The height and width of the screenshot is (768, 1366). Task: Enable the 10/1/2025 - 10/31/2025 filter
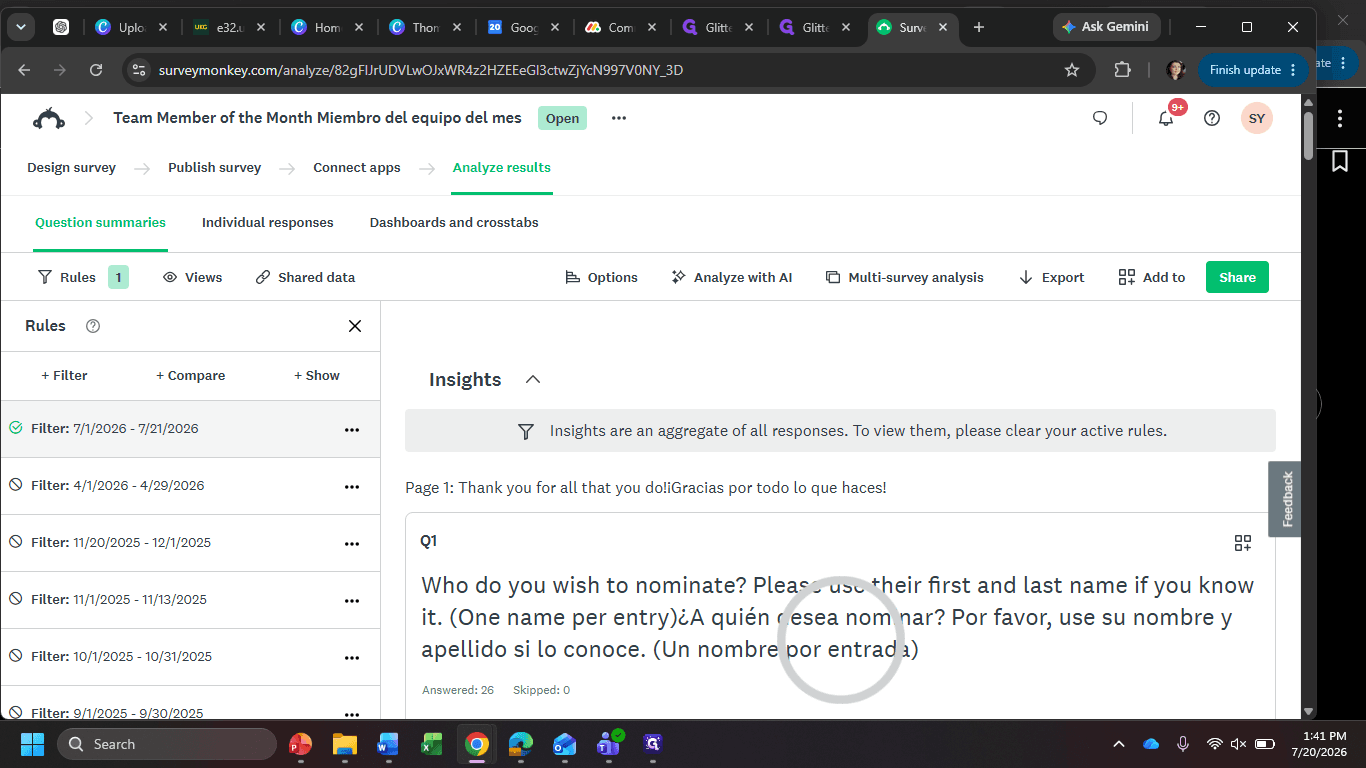(15, 656)
